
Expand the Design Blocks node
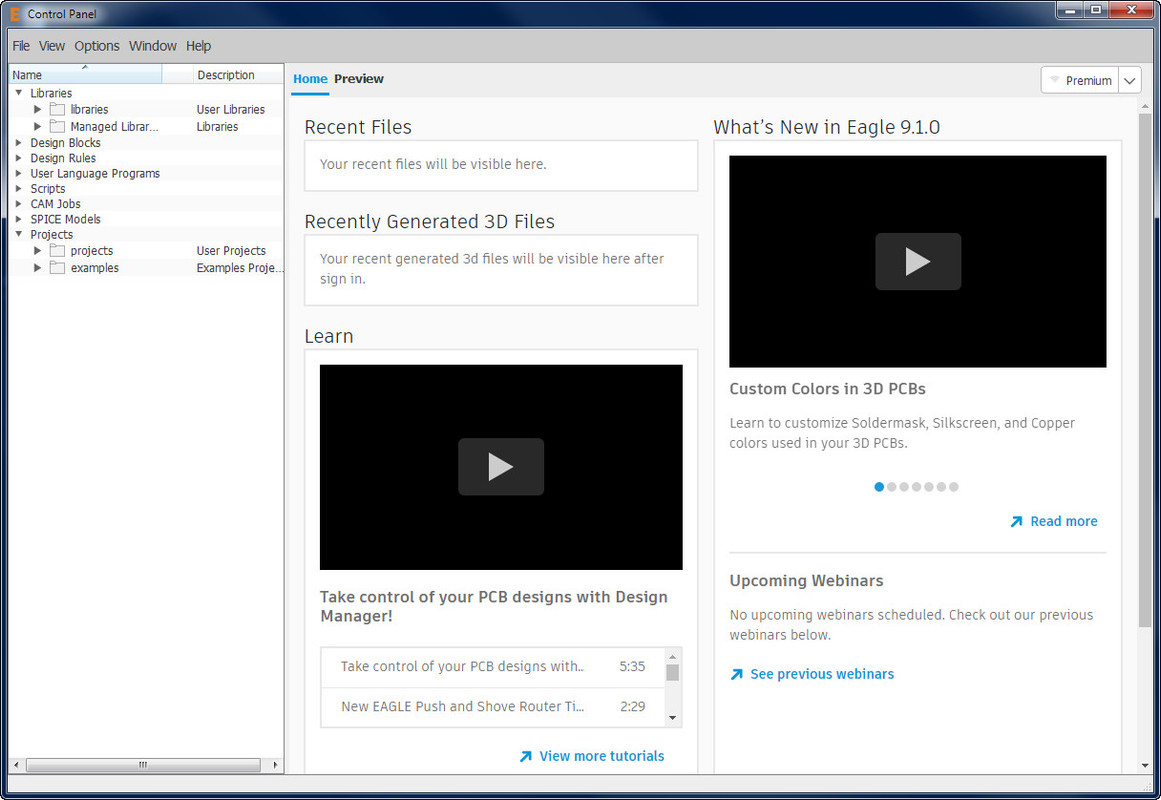point(19,142)
